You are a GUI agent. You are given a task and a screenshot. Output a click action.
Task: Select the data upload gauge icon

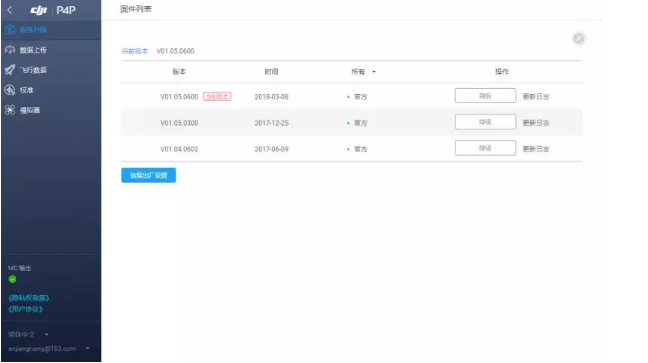point(10,50)
